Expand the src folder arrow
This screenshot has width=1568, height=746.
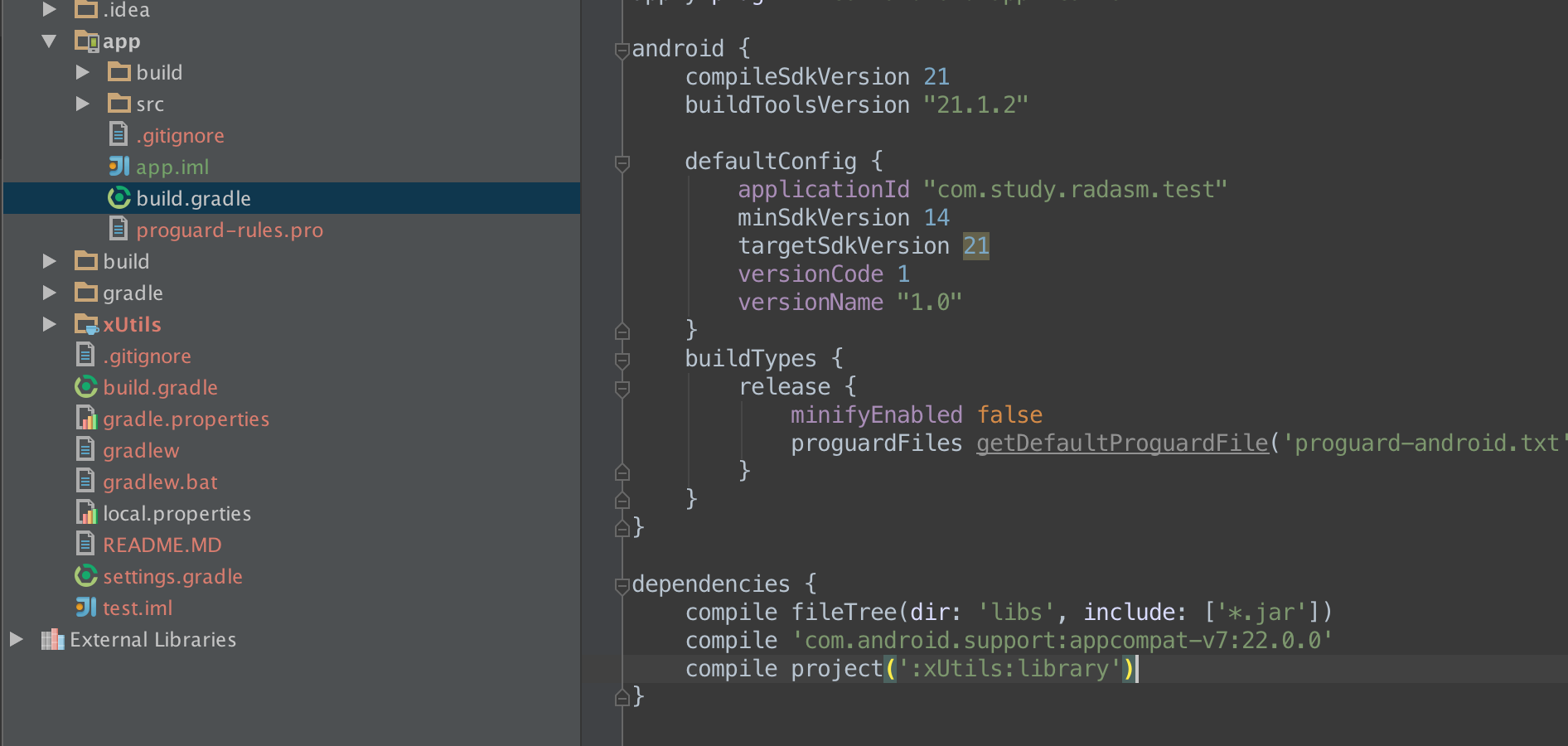pos(82,104)
